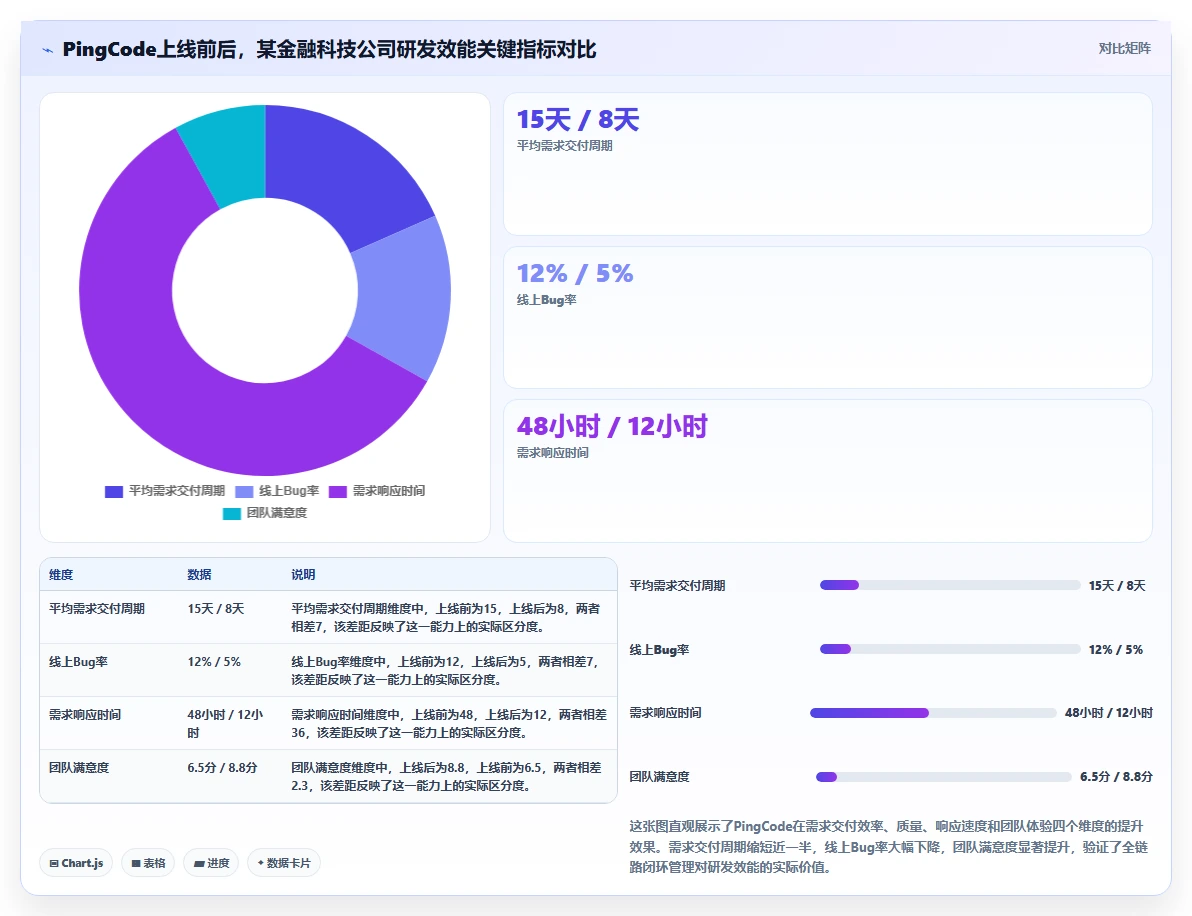Screen dimensions: 1192x916
Task: Click the description of 需求响应时间 row
Action: 449,724
